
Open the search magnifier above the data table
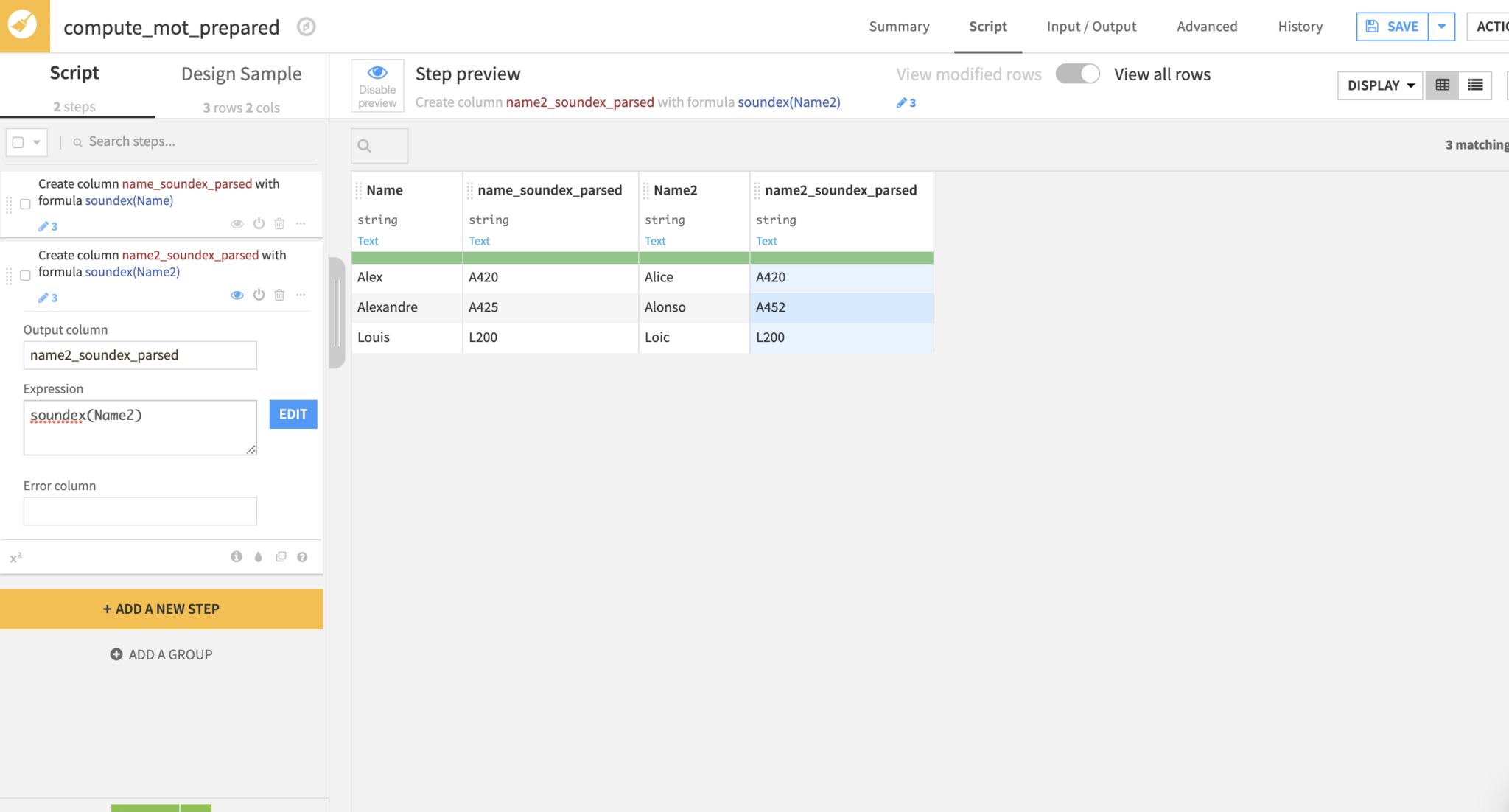pos(379,145)
